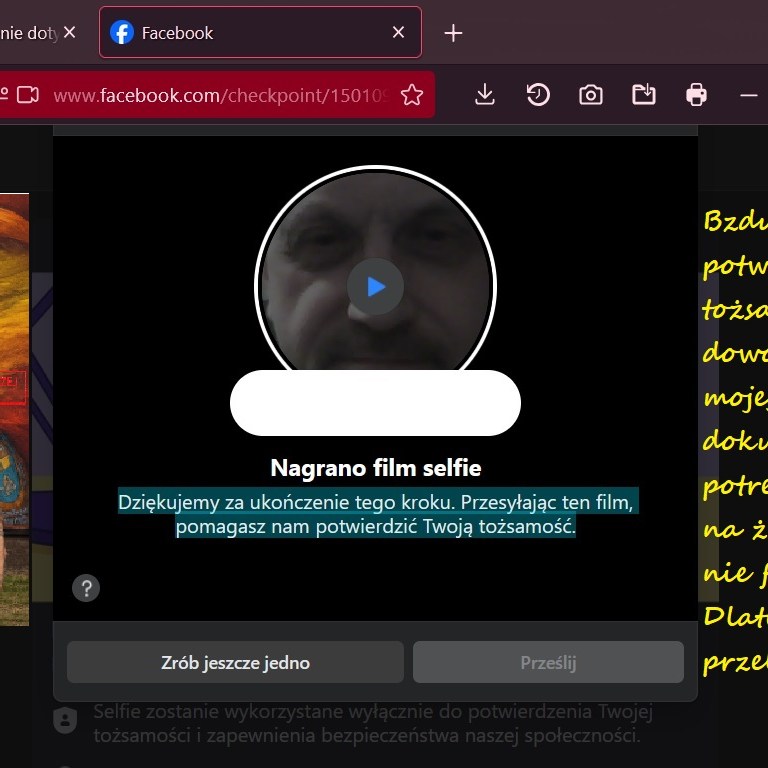Image resolution: width=768 pixels, height=768 pixels.
Task: Click the save-to-folder toolbar icon
Action: 644,95
